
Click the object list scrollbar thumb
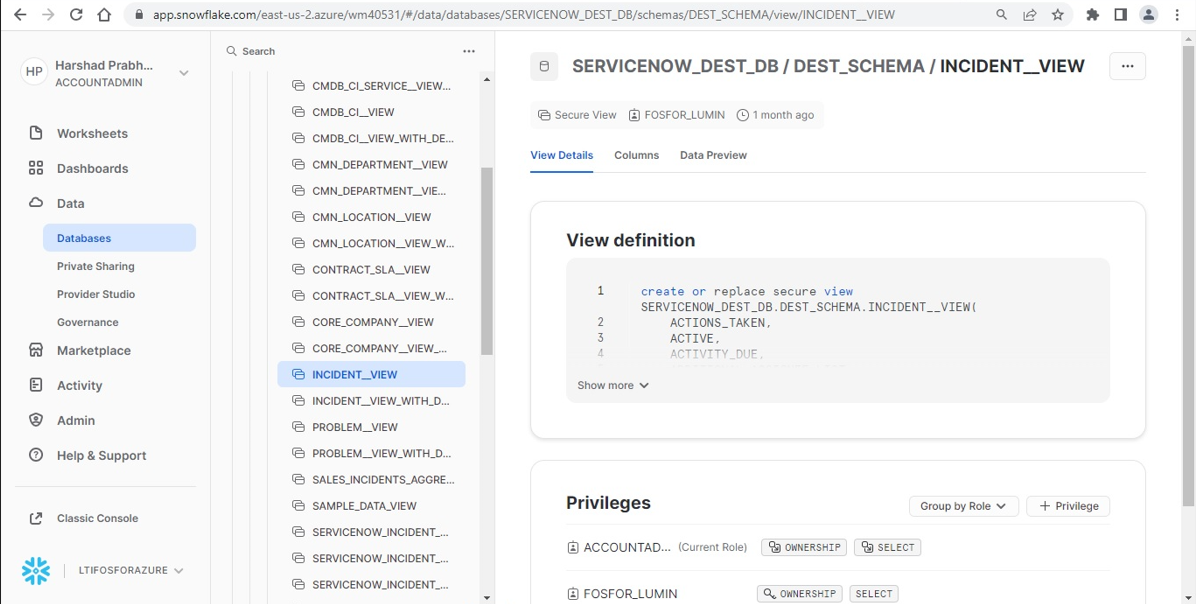coord(487,260)
